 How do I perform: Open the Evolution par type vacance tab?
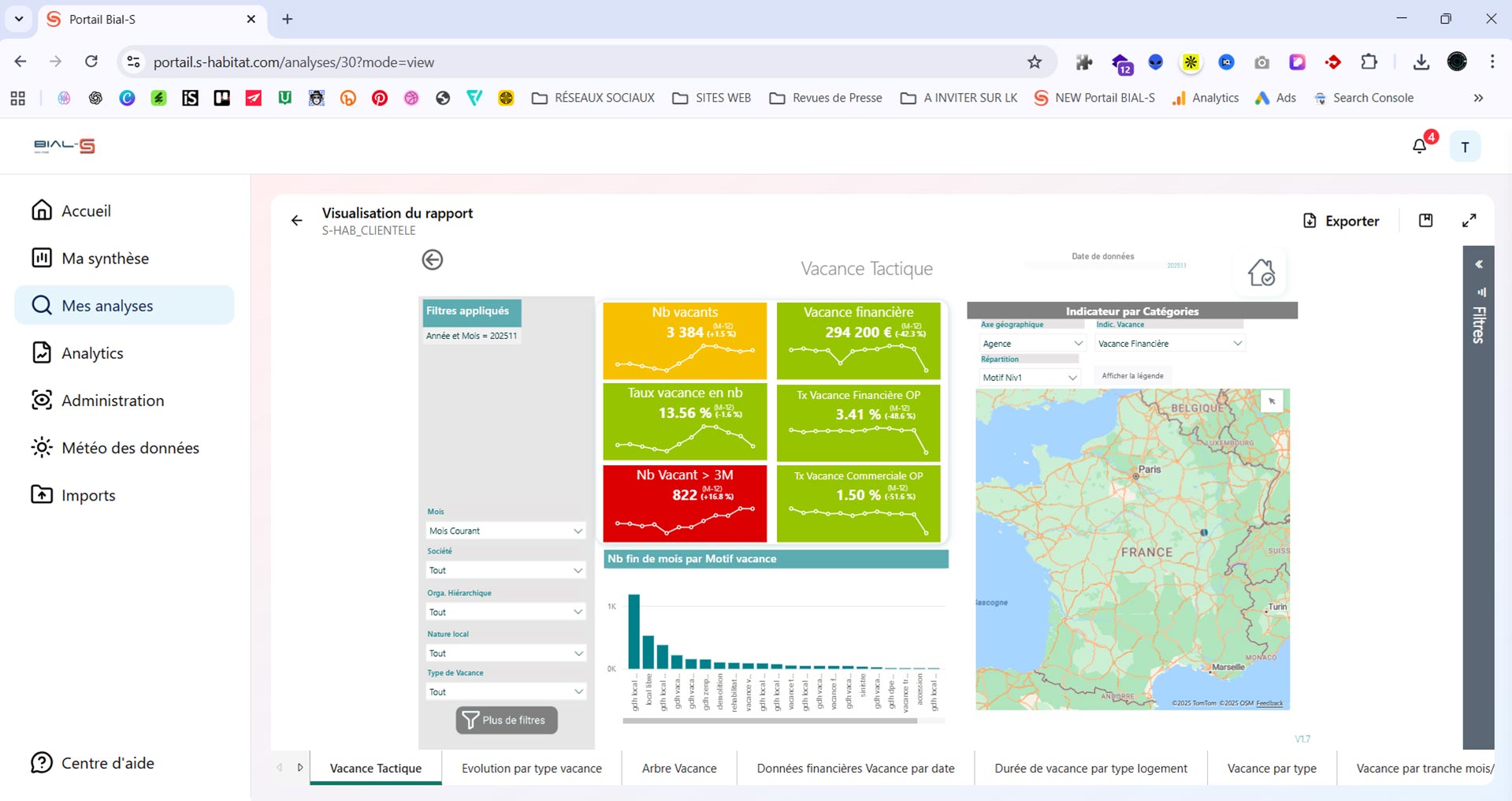coord(531,768)
